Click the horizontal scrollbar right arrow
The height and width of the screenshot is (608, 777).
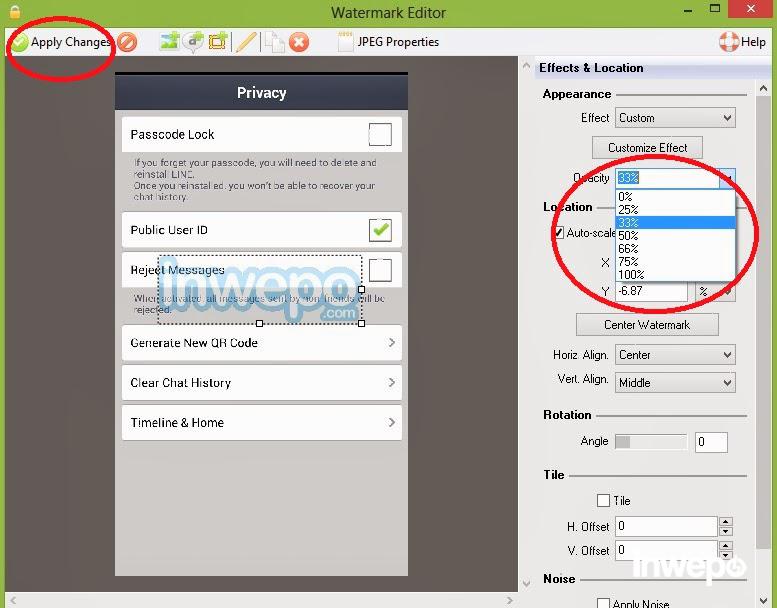click(510, 601)
